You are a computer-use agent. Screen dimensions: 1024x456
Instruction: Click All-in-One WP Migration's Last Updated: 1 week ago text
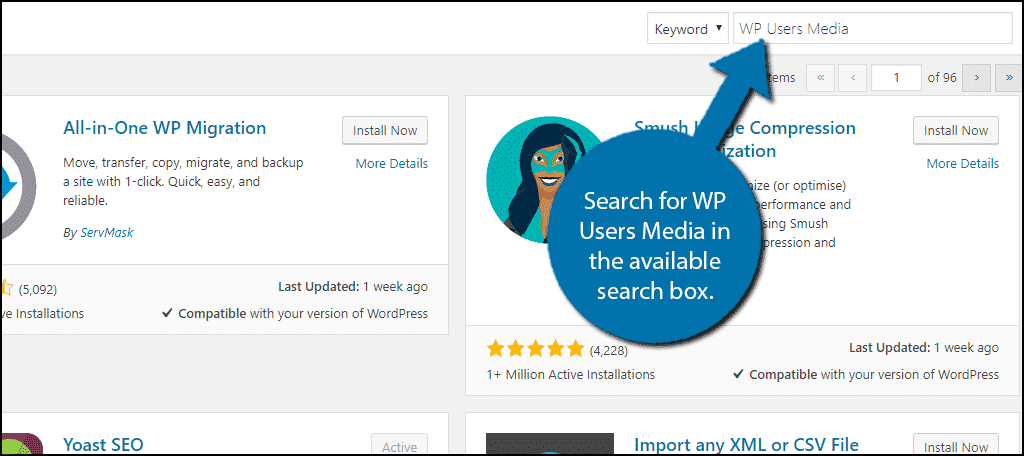353,287
